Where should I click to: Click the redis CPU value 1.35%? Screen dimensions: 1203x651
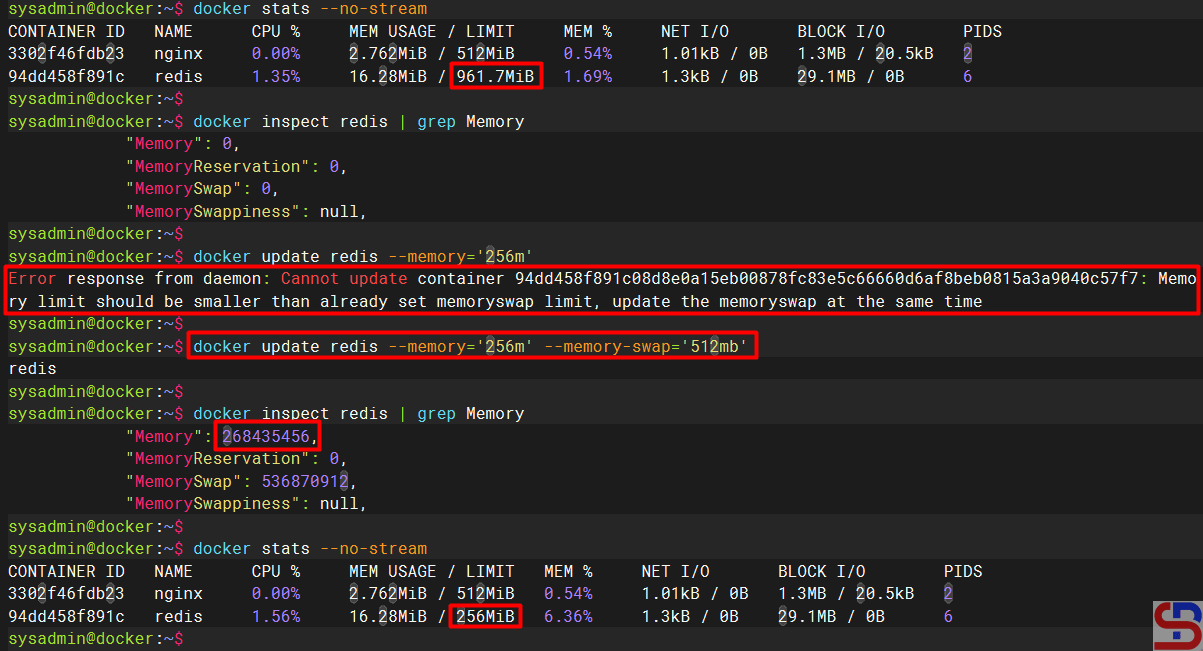coord(275,76)
